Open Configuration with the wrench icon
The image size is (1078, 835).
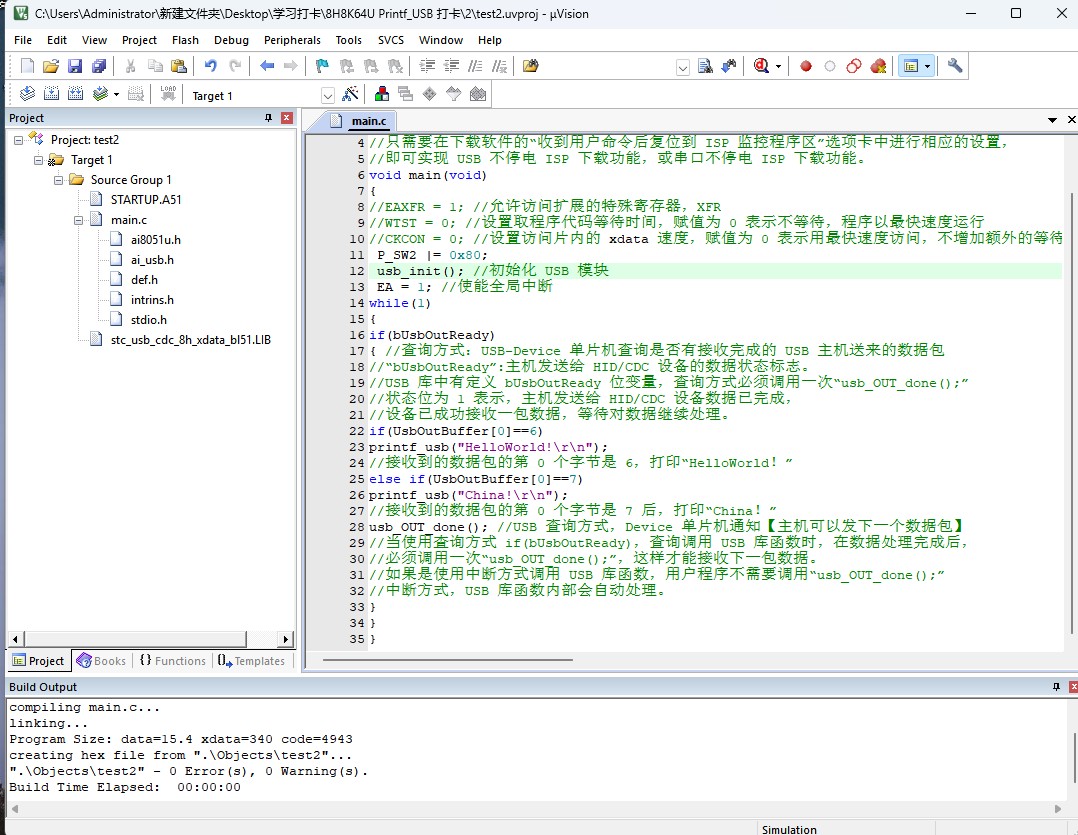click(954, 66)
